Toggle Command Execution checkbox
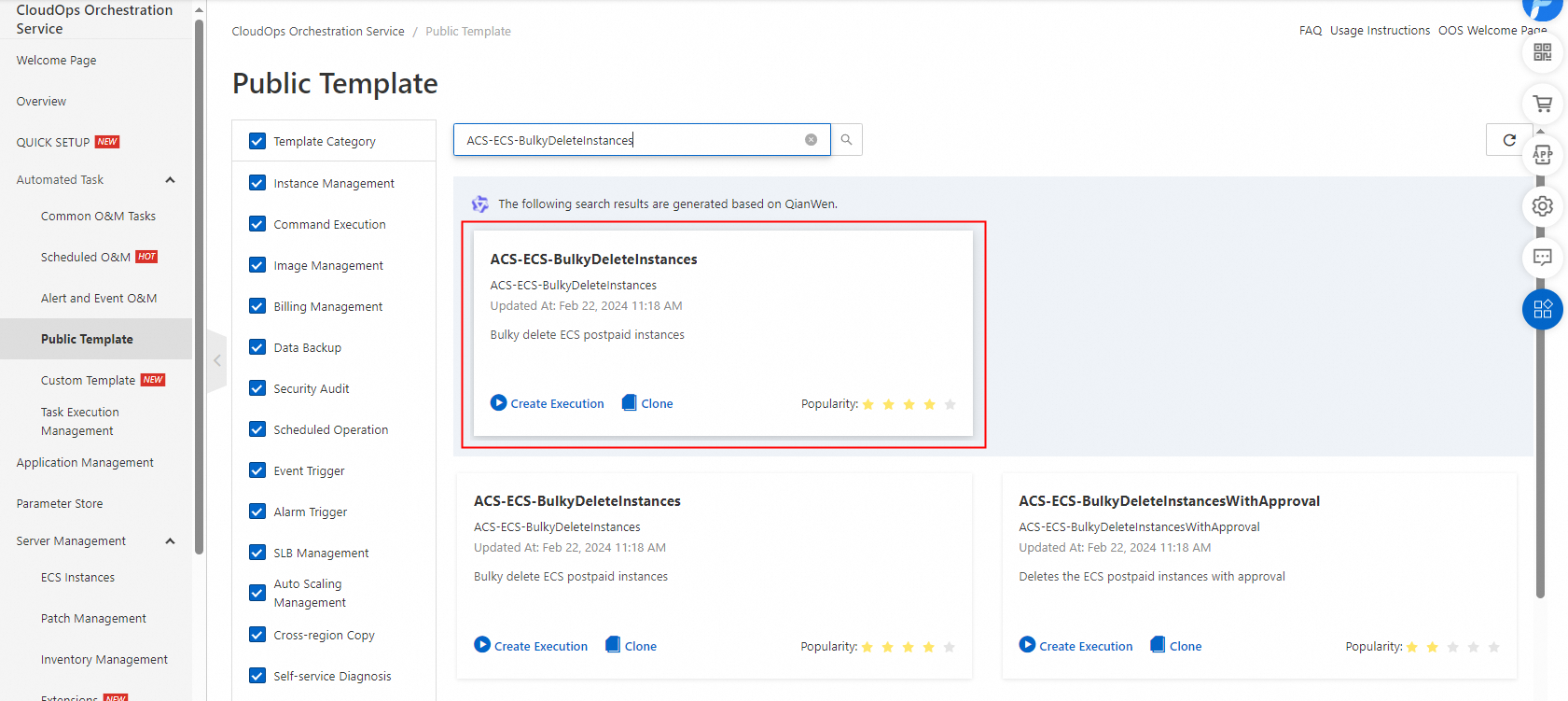Screen dimensions: 1568x701 pyautogui.click(x=257, y=224)
